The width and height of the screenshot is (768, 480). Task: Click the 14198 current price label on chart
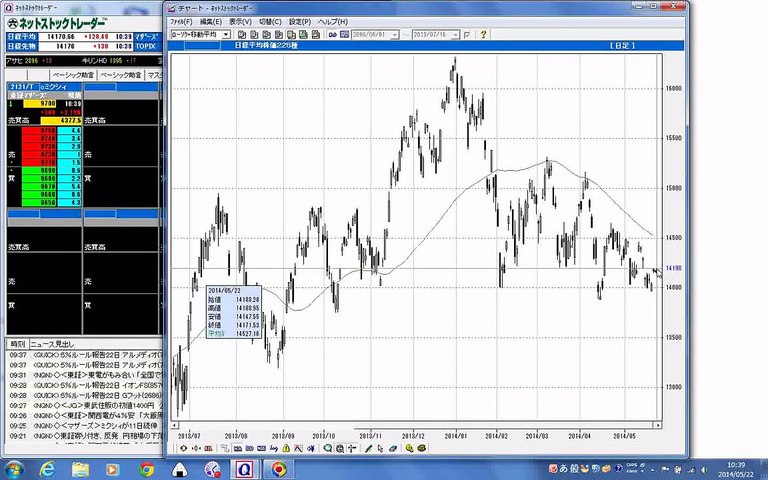coord(673,268)
